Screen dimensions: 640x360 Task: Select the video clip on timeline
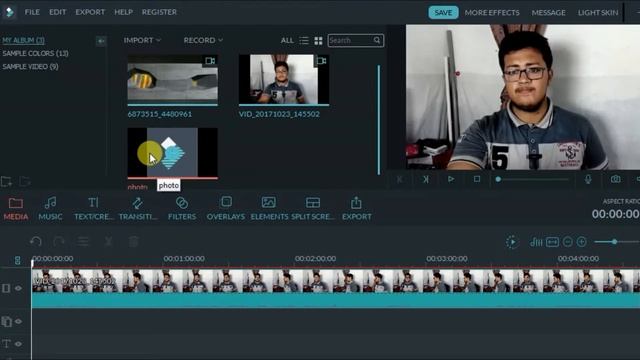coord(336,288)
